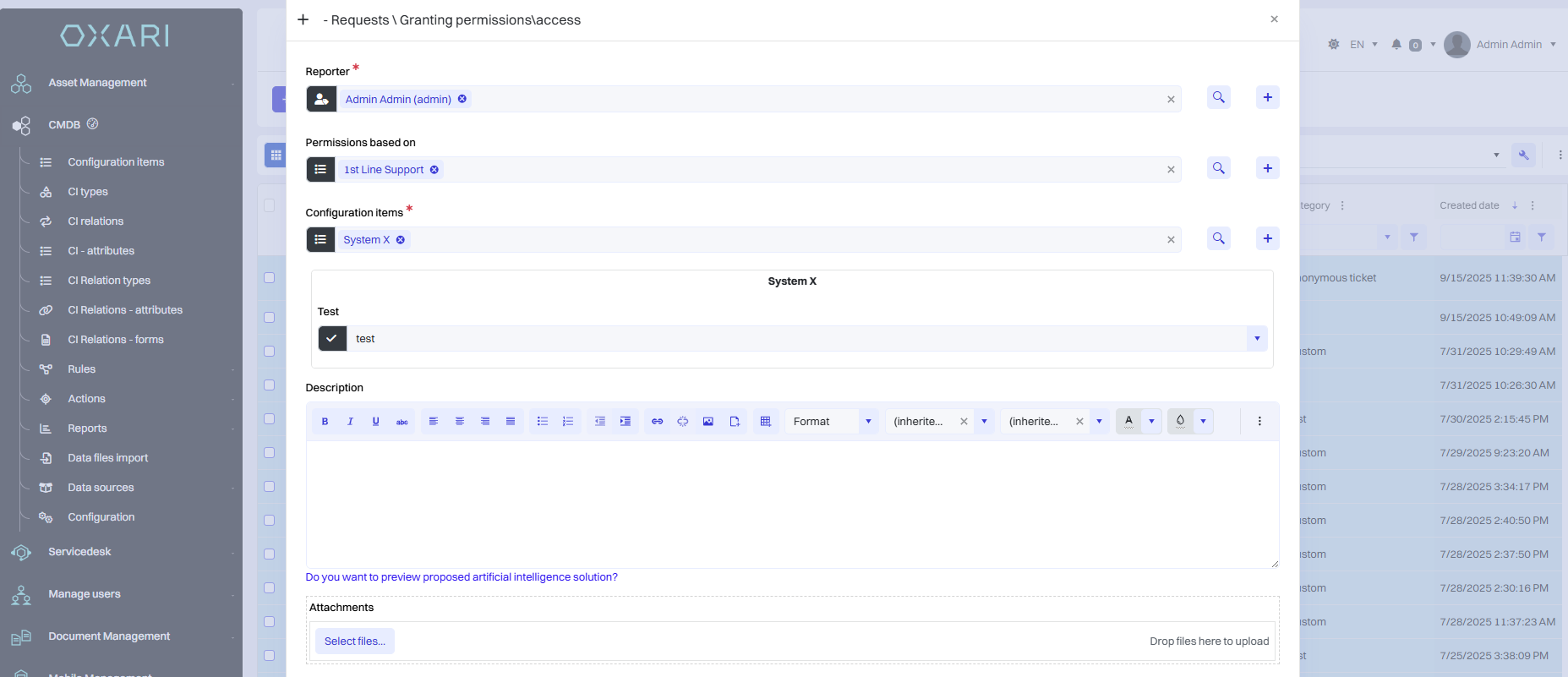Tick checkbox for 7/30/2025 2:15:45 PM row
Viewport: 1568px width, 677px height.
point(269,419)
